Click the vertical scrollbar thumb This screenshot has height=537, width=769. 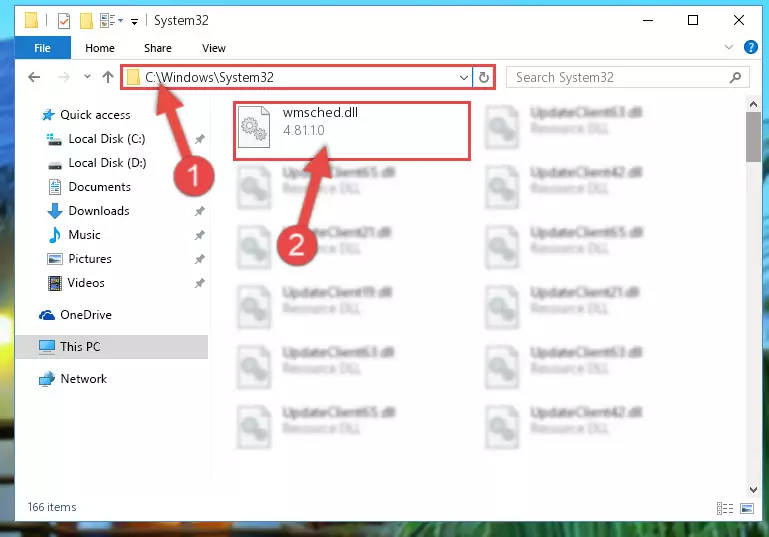pyautogui.click(x=753, y=137)
